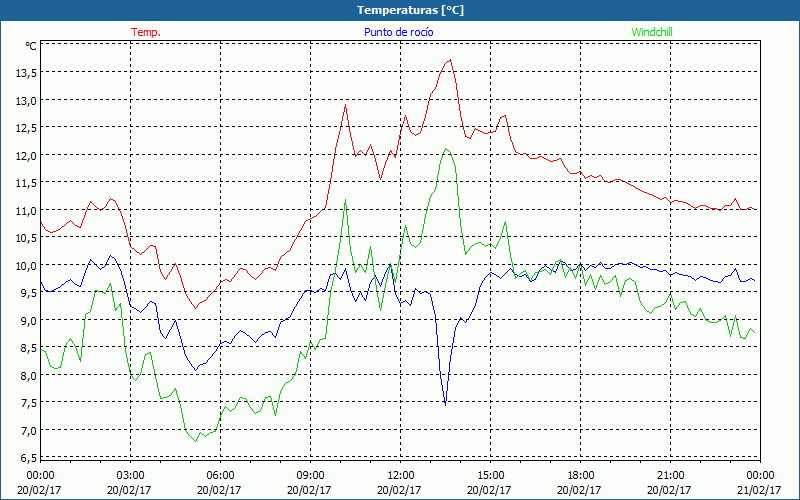The image size is (800, 500).
Task: Select the blue 'Punto de rocío' legend label
Action: (x=398, y=32)
